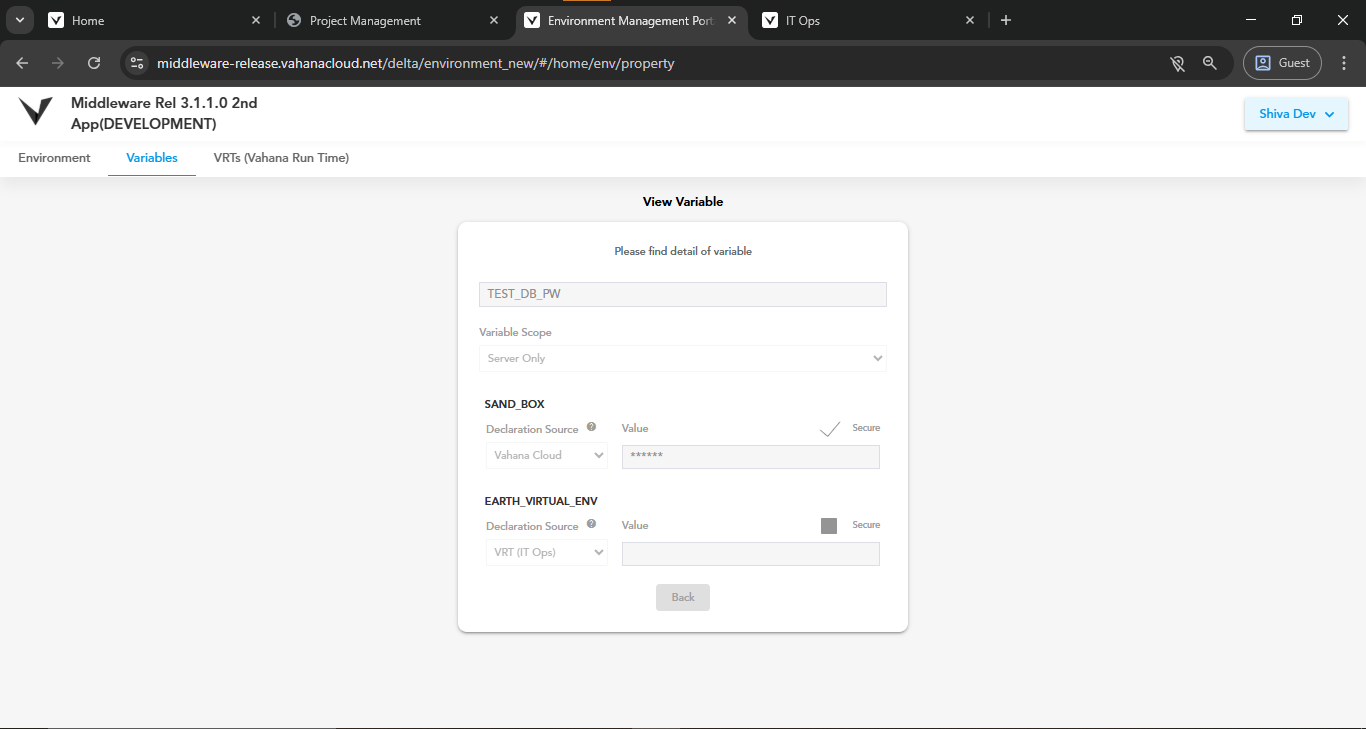
Task: Select the Variables tab
Action: 152,158
